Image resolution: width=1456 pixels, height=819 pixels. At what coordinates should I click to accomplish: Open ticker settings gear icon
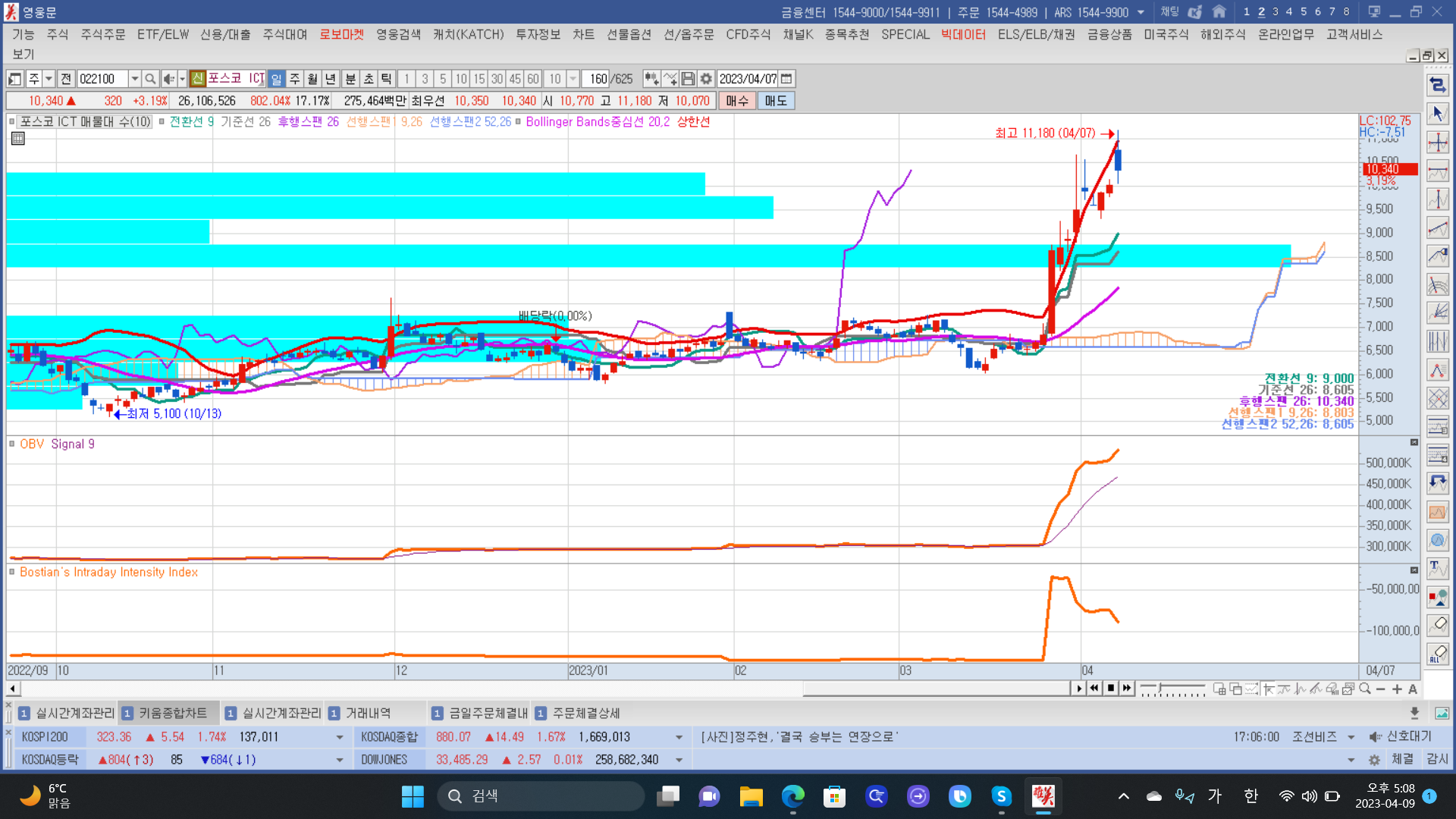point(1374,760)
